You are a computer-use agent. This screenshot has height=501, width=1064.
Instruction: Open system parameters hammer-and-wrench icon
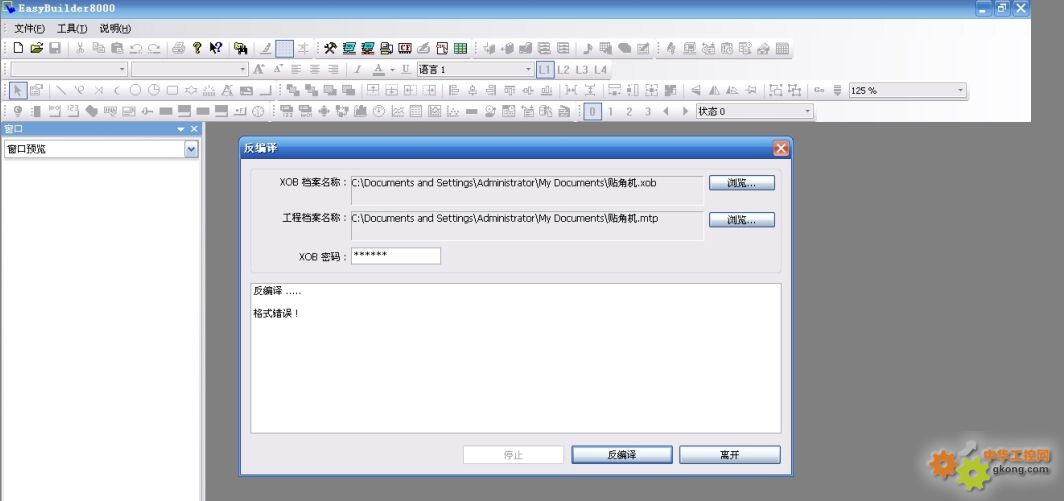(330, 48)
